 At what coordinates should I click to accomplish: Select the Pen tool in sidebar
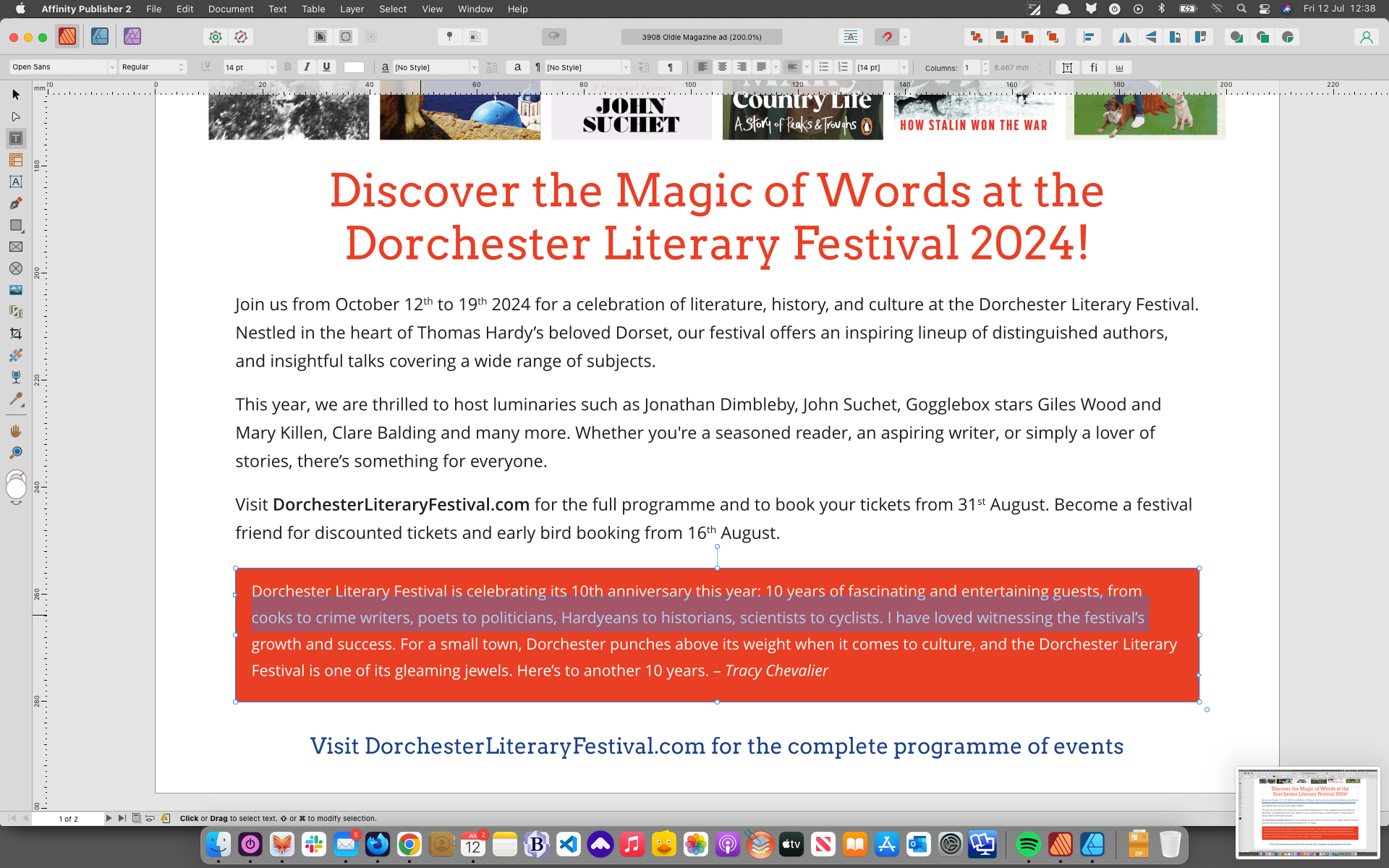(x=15, y=203)
